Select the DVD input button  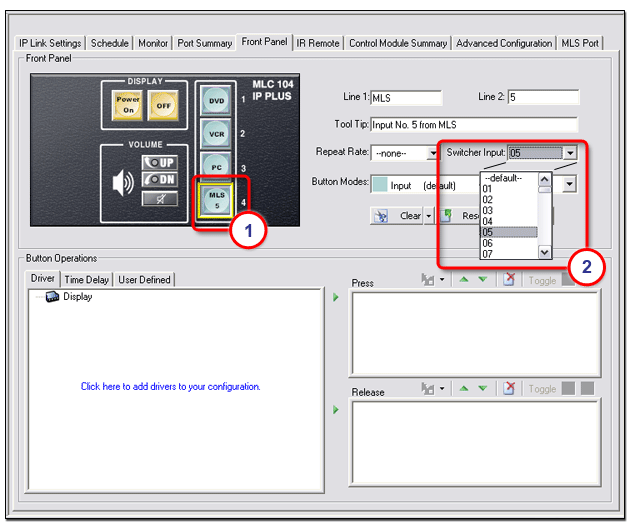pos(216,100)
